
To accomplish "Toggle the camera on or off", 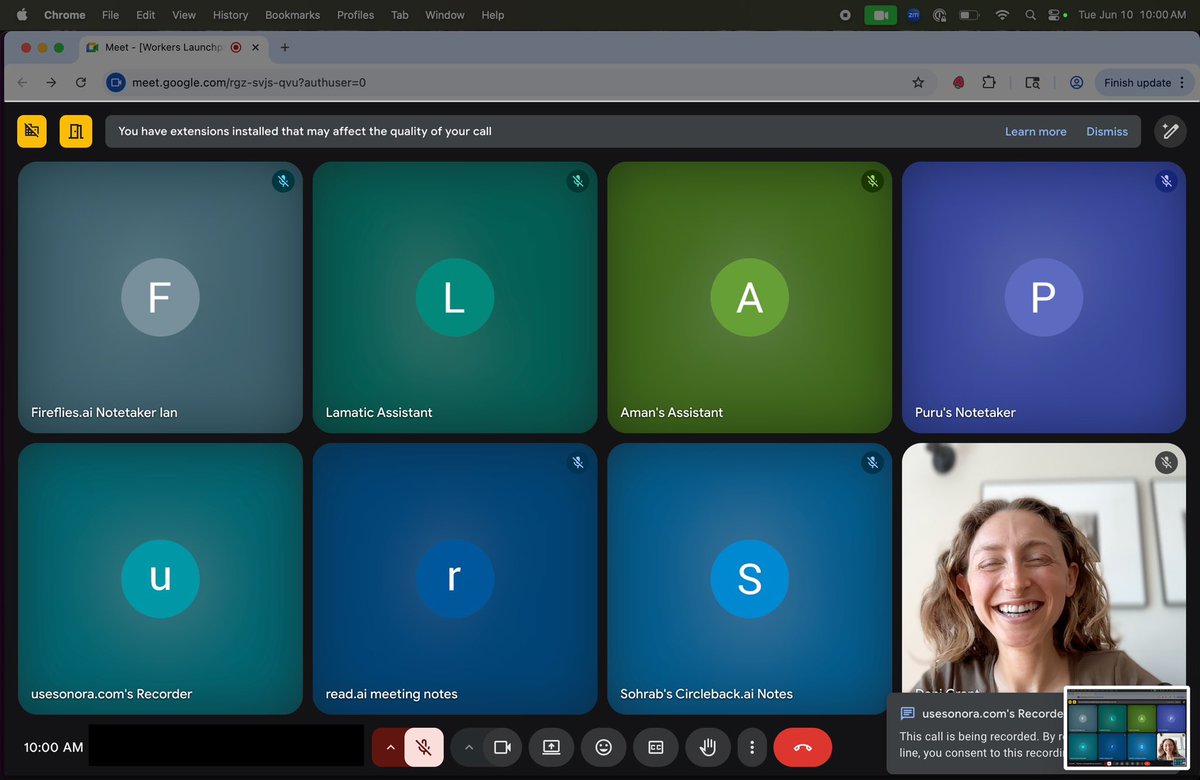I will point(503,747).
